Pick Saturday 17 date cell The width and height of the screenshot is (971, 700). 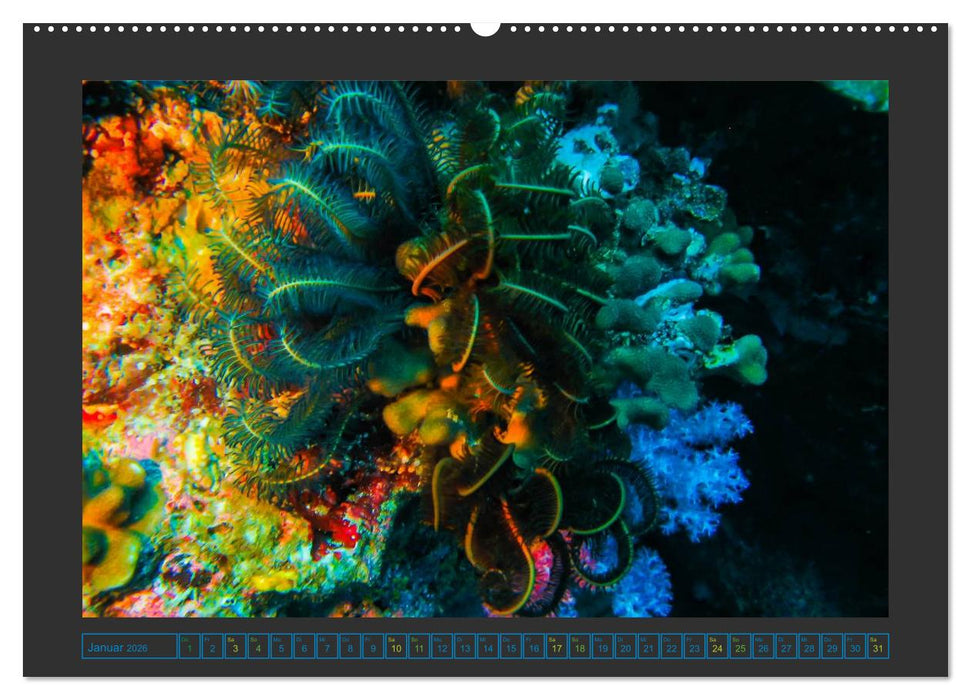[x=556, y=647]
